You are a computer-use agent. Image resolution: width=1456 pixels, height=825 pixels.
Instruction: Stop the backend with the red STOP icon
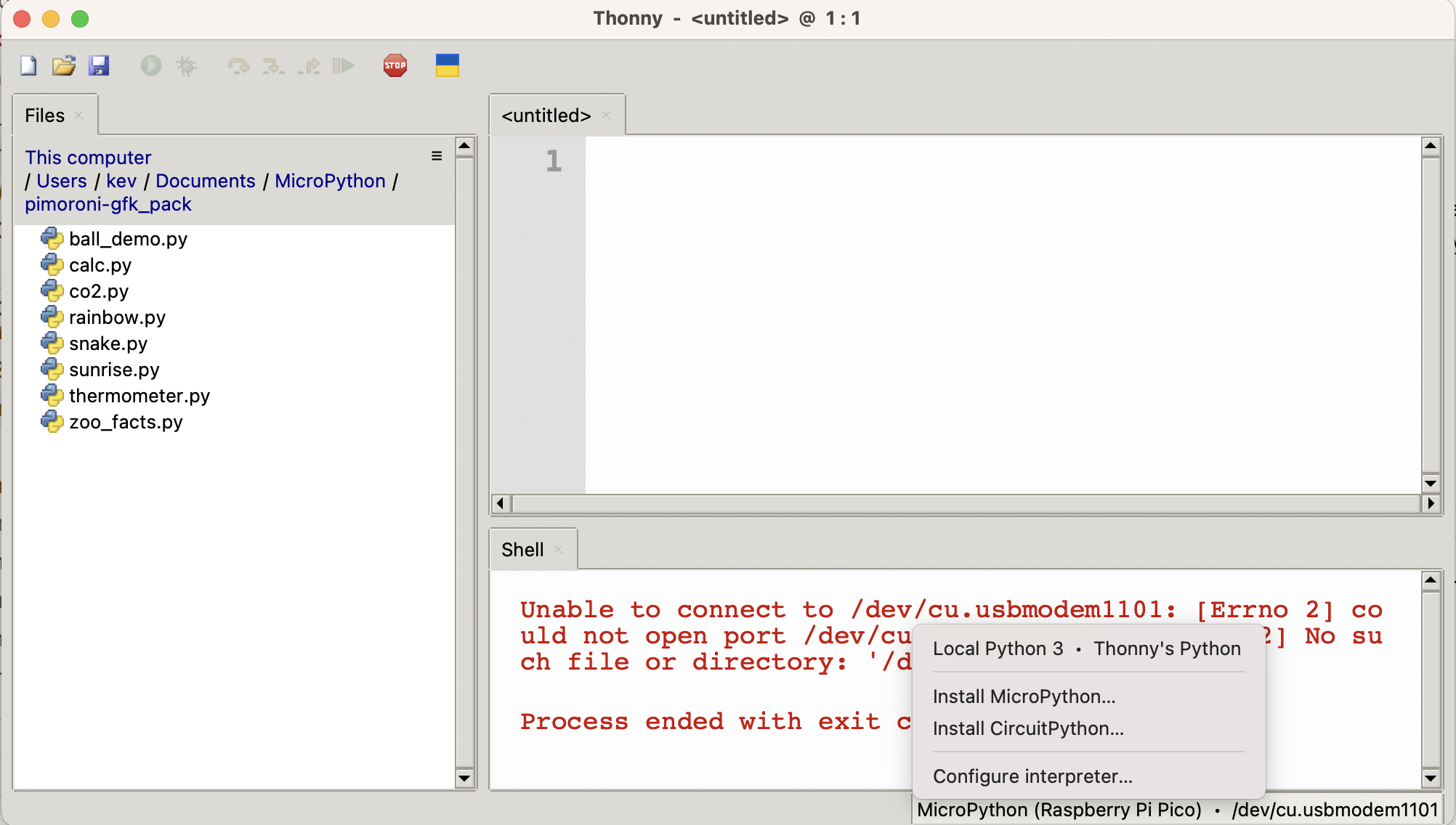click(x=395, y=66)
